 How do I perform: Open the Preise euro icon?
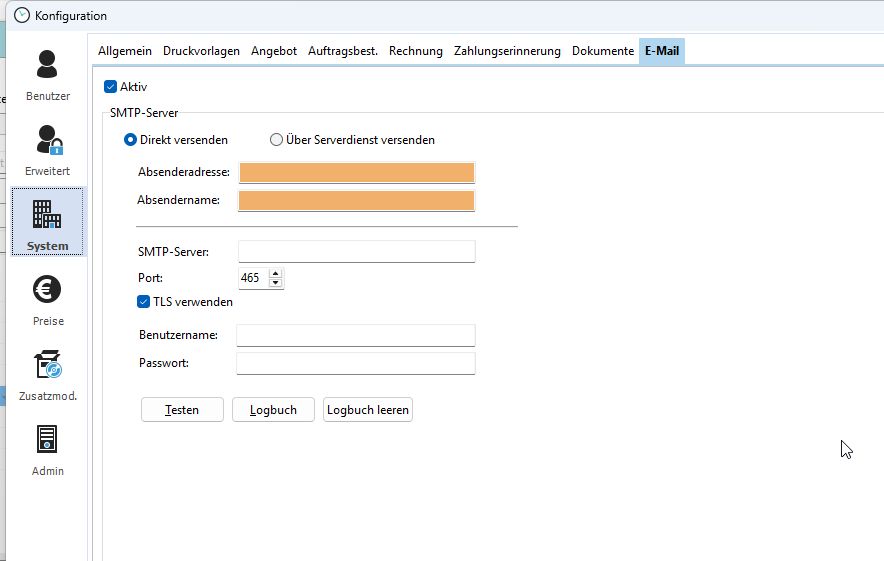47,290
